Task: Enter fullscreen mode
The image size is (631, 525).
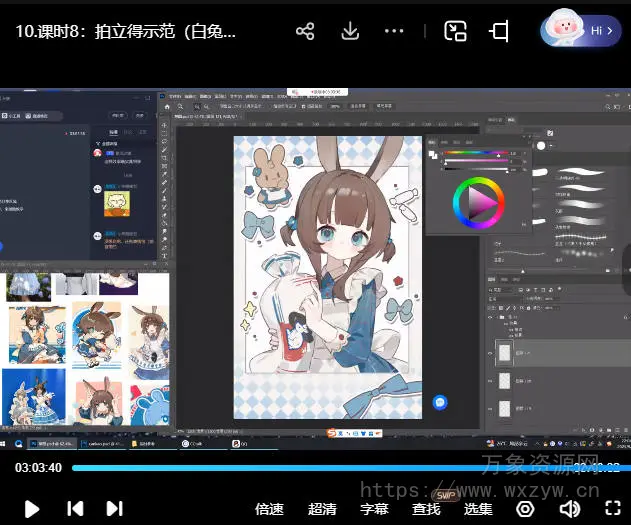Action: click(x=612, y=509)
